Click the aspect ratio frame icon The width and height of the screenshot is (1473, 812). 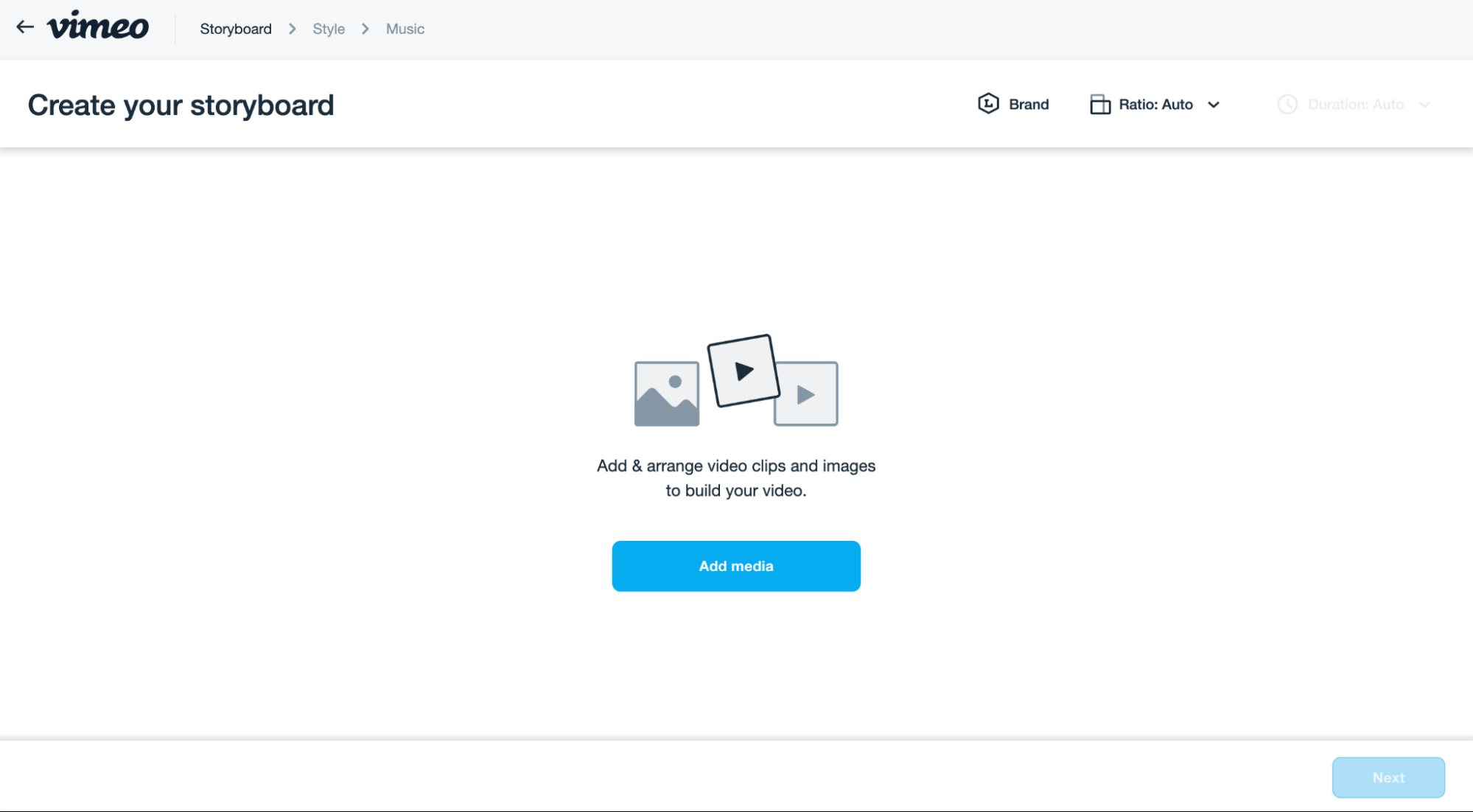click(x=1099, y=104)
